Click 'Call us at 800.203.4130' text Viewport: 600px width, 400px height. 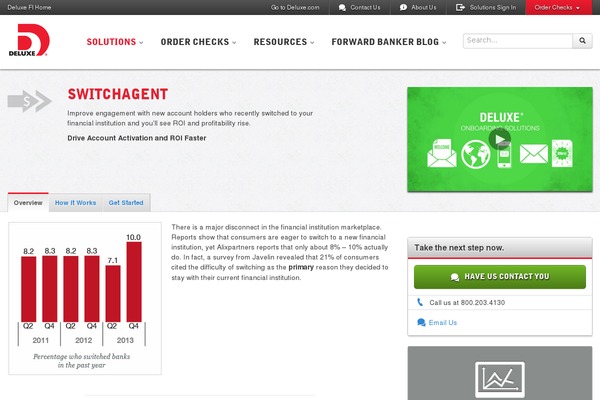point(467,302)
